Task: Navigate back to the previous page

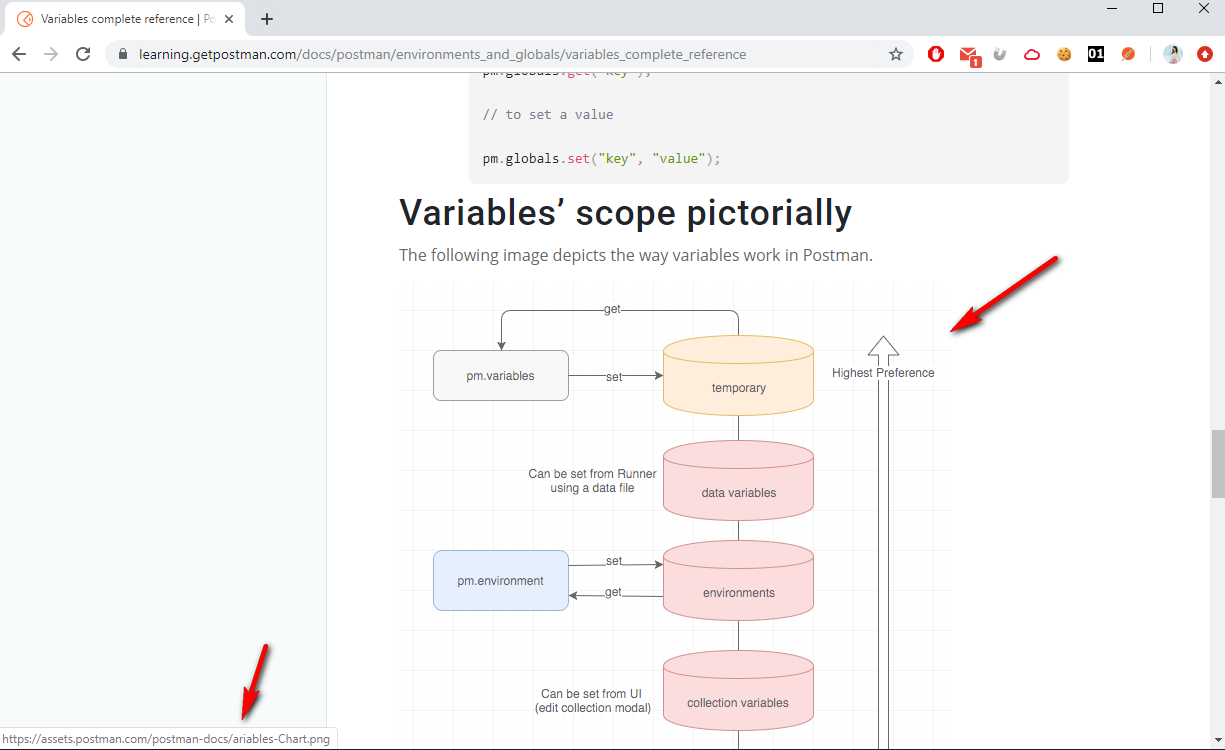Action: tap(19, 54)
